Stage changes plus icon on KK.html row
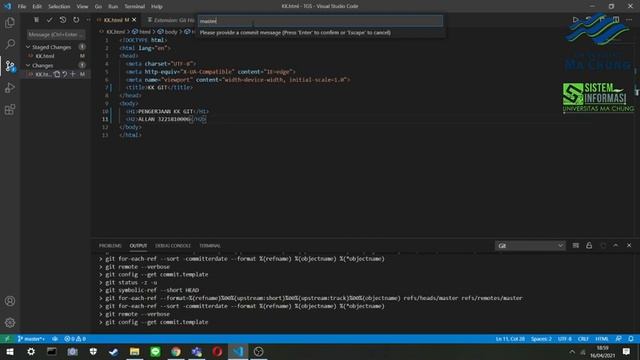 coord(73,74)
